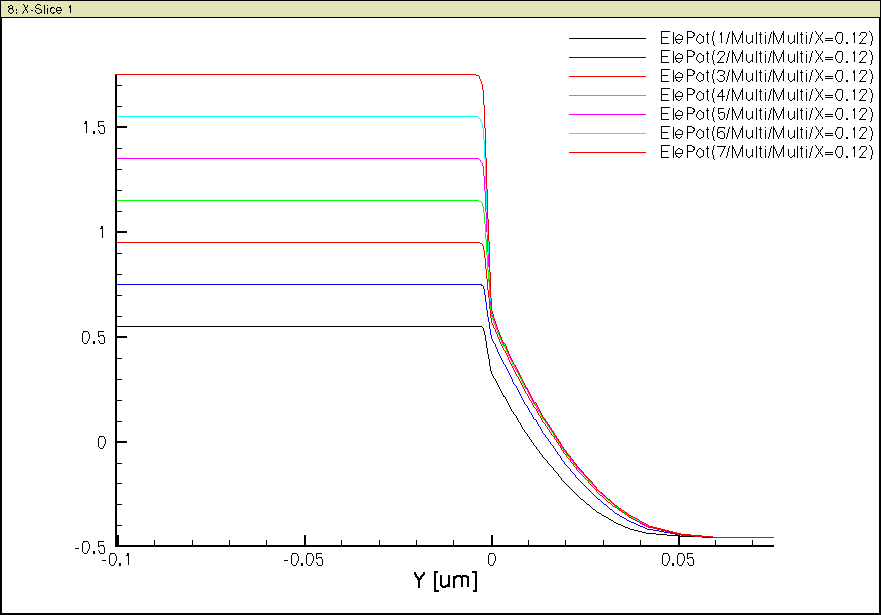The width and height of the screenshot is (881, 615).
Task: Select legend entry ElePot(1/Multi/Multi/X=0.12)
Action: (767, 38)
